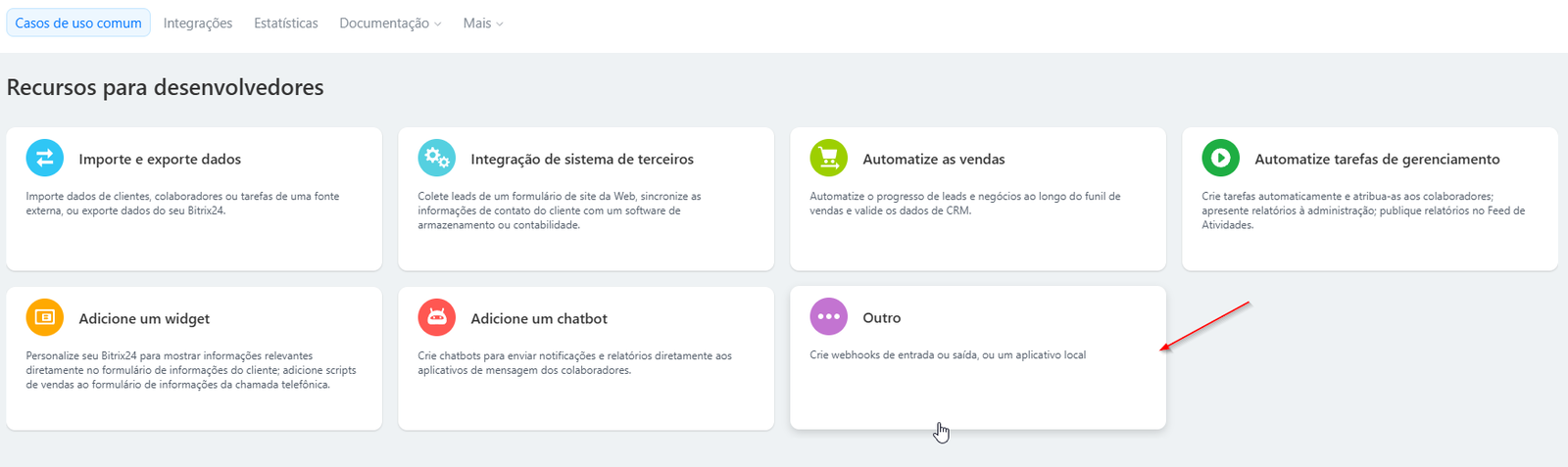The width and height of the screenshot is (1568, 467).
Task: Click the teal gears icon for third-party integration
Action: [437, 158]
